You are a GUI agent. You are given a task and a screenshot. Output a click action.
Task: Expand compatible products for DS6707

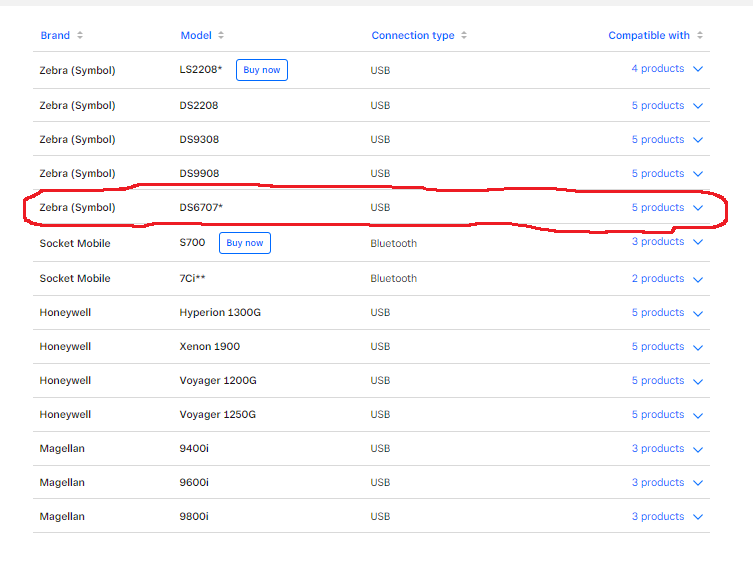(698, 208)
